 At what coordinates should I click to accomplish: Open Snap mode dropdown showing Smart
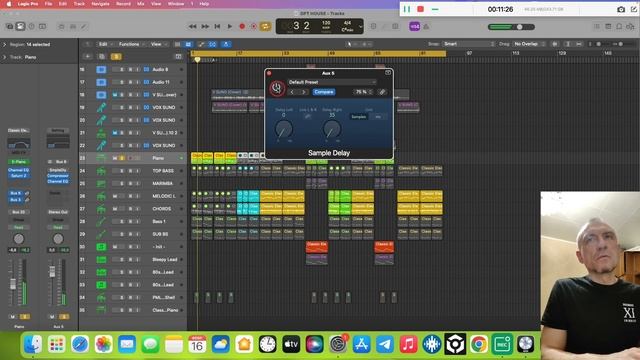[x=469, y=44]
